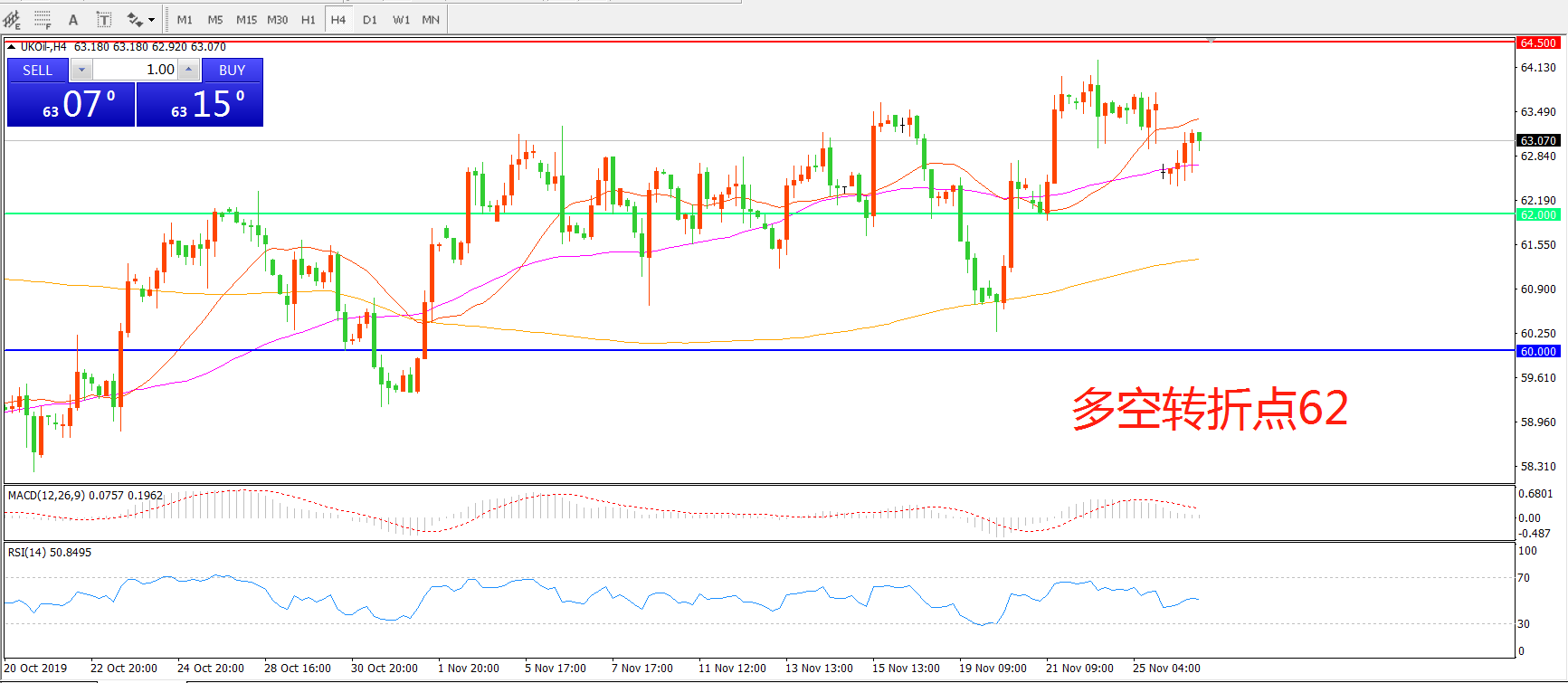Click the blue 60.000 price level label
The height and width of the screenshot is (683, 1568).
pyautogui.click(x=1537, y=351)
